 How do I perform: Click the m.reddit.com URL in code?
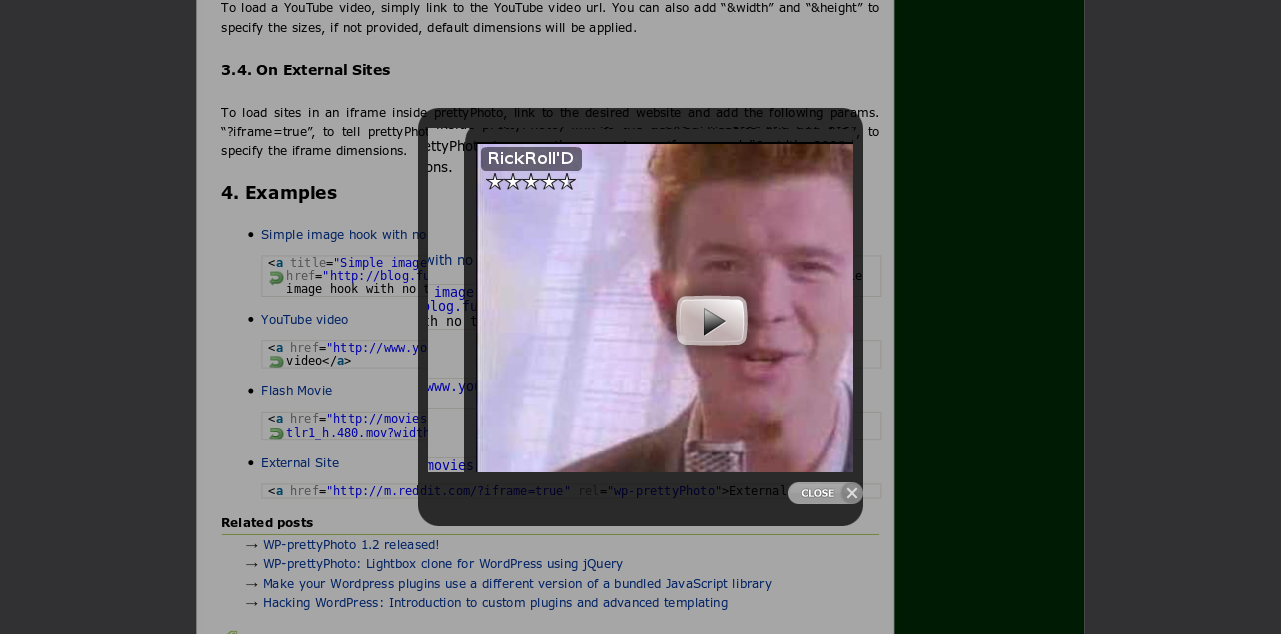click(448, 491)
